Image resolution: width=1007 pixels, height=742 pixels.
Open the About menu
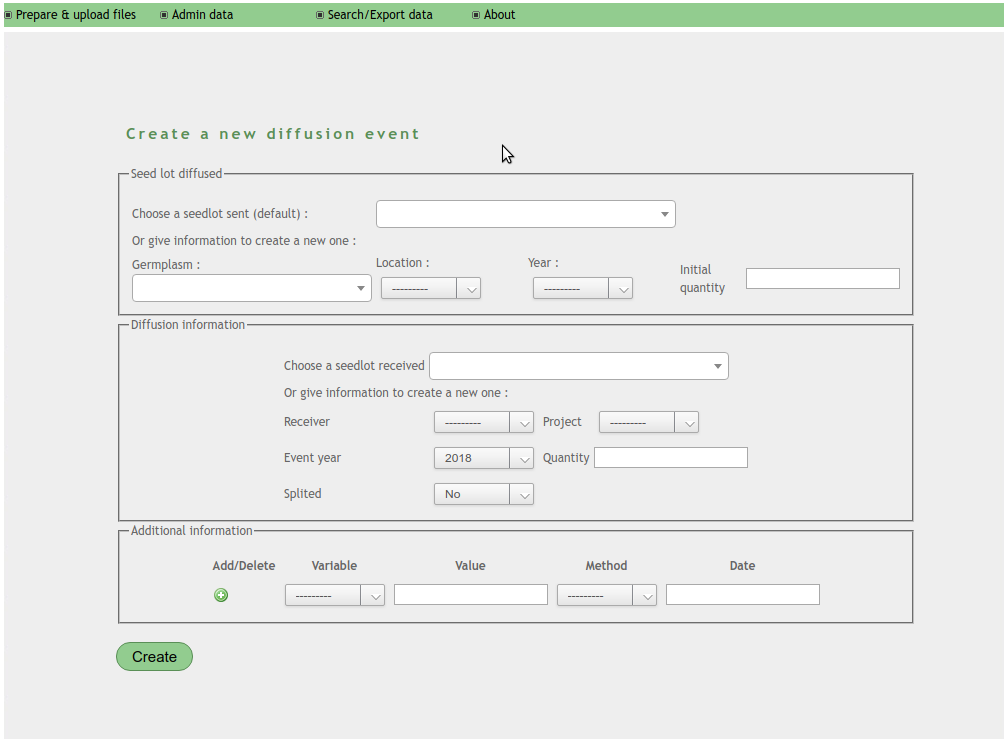click(494, 15)
